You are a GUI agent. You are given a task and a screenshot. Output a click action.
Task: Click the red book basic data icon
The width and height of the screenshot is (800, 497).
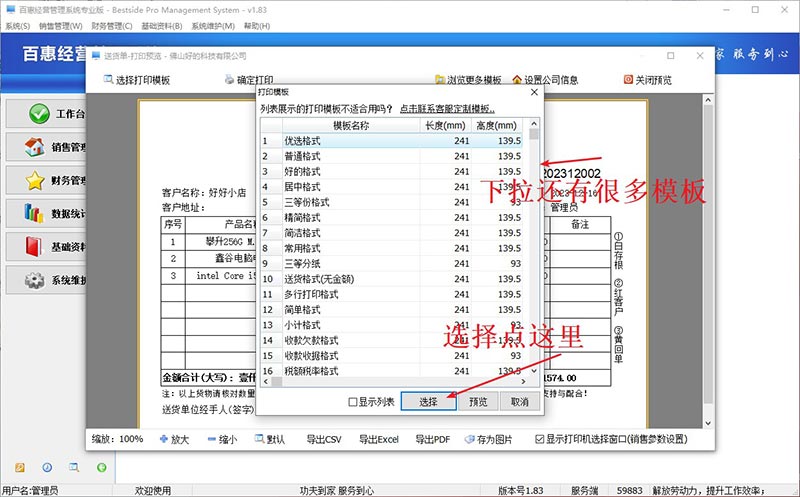[34, 246]
